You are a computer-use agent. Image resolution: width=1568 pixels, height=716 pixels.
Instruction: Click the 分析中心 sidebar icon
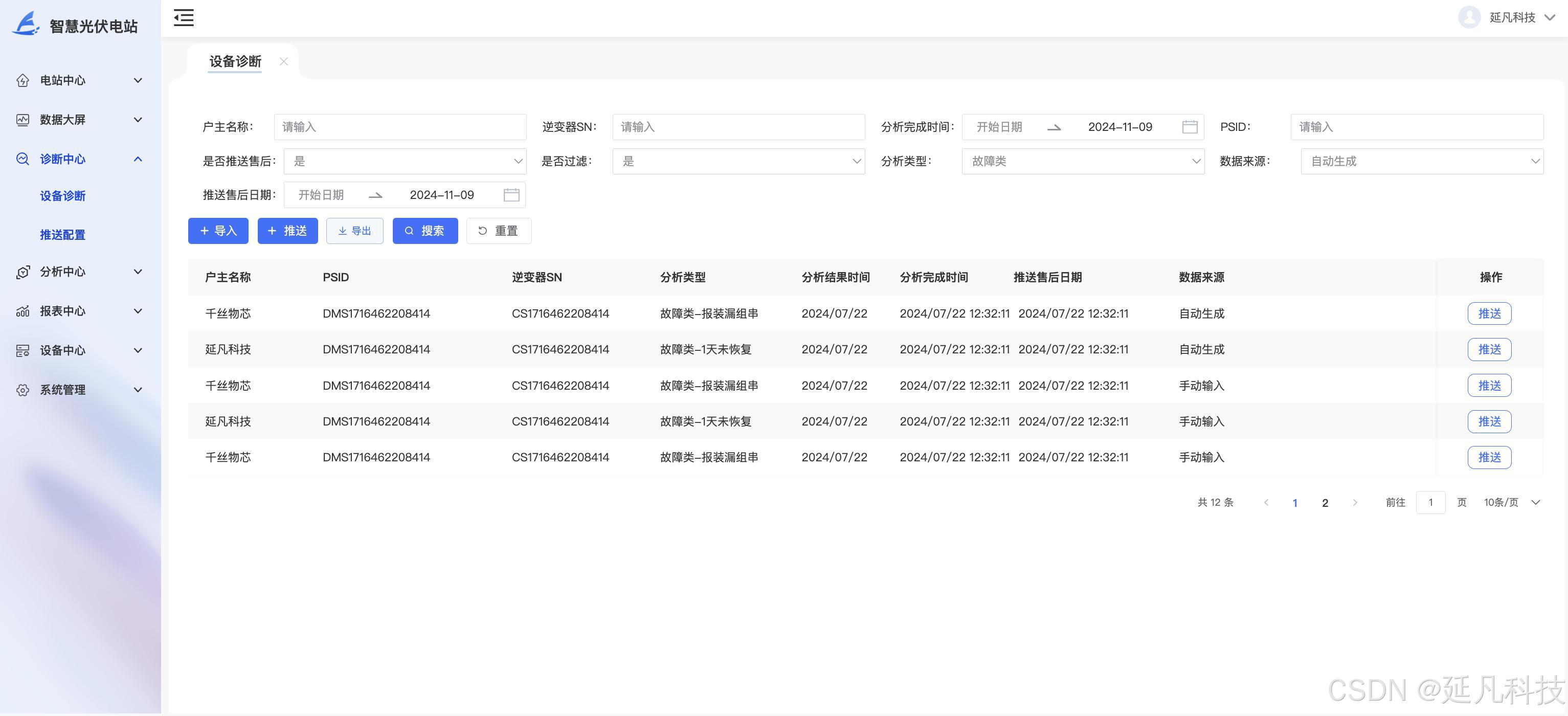coord(23,272)
